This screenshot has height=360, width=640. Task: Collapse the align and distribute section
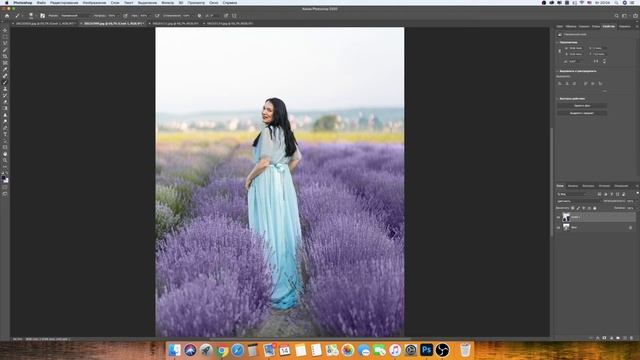(x=558, y=71)
